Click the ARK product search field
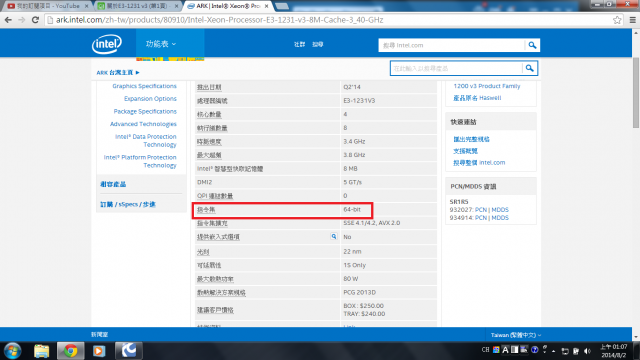 [456, 68]
